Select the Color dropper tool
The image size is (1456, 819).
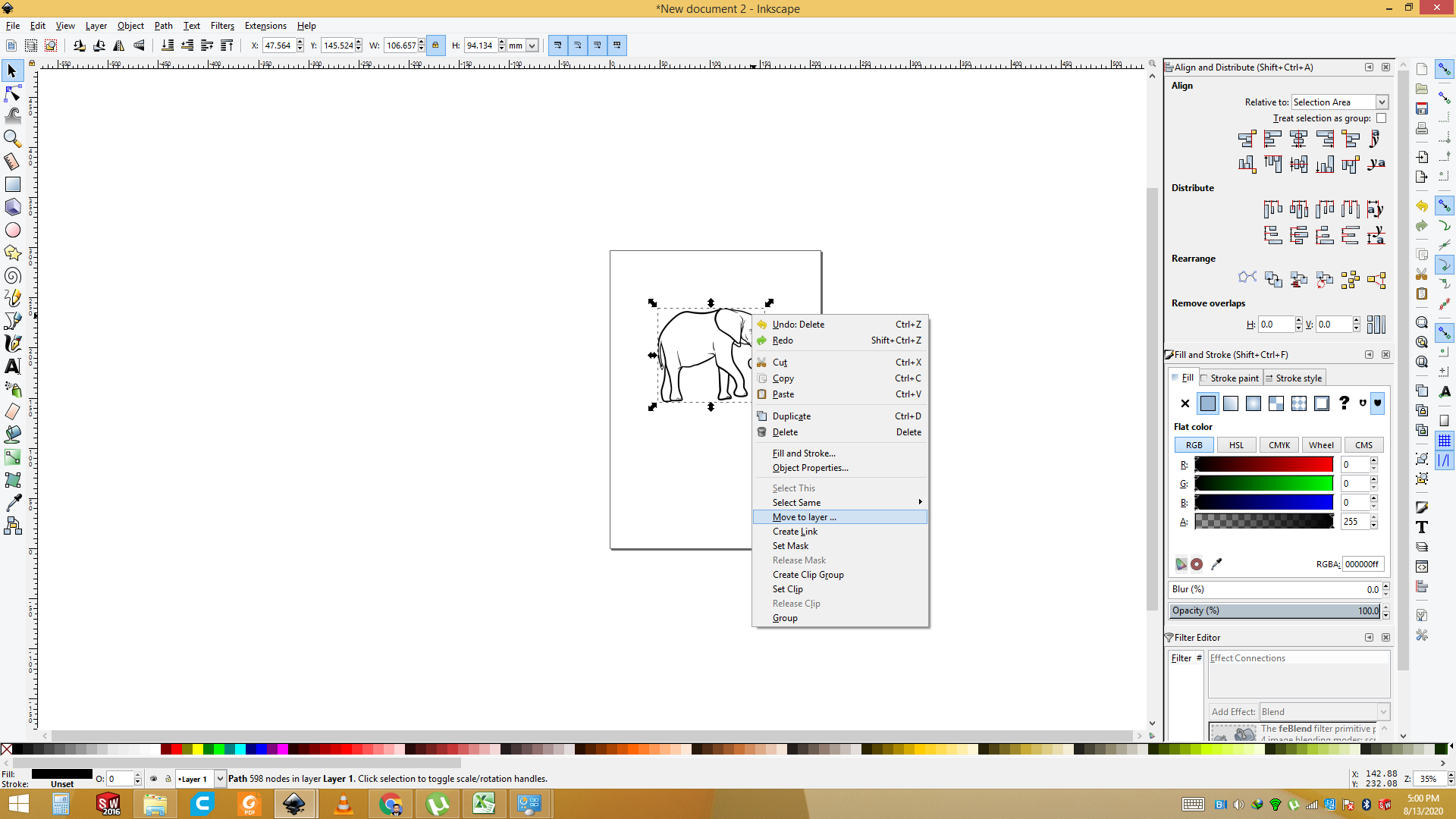[x=13, y=503]
